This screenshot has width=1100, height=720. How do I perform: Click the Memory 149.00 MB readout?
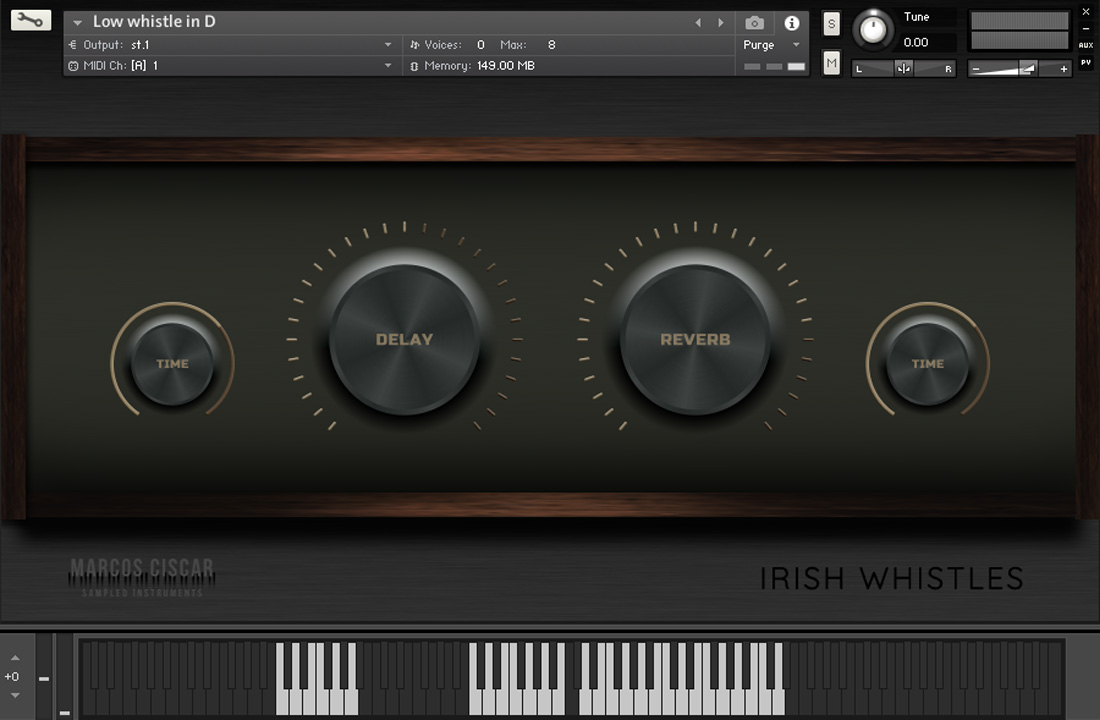coord(506,65)
